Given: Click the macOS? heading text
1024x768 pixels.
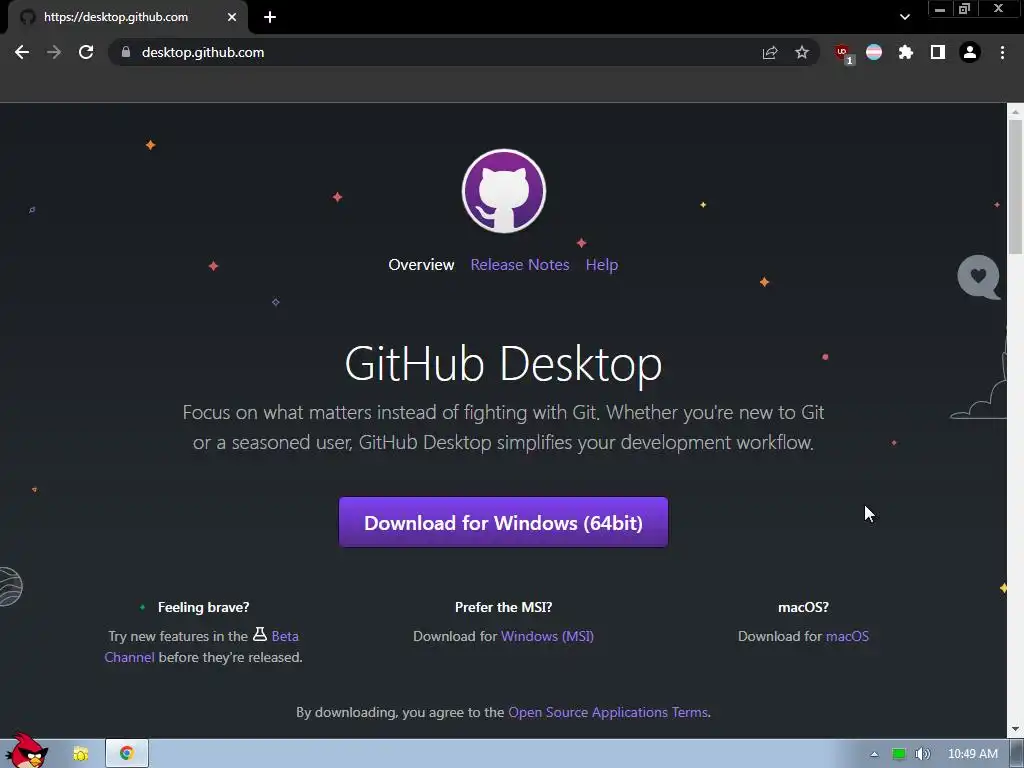Looking at the screenshot, I should pyautogui.click(x=803, y=607).
